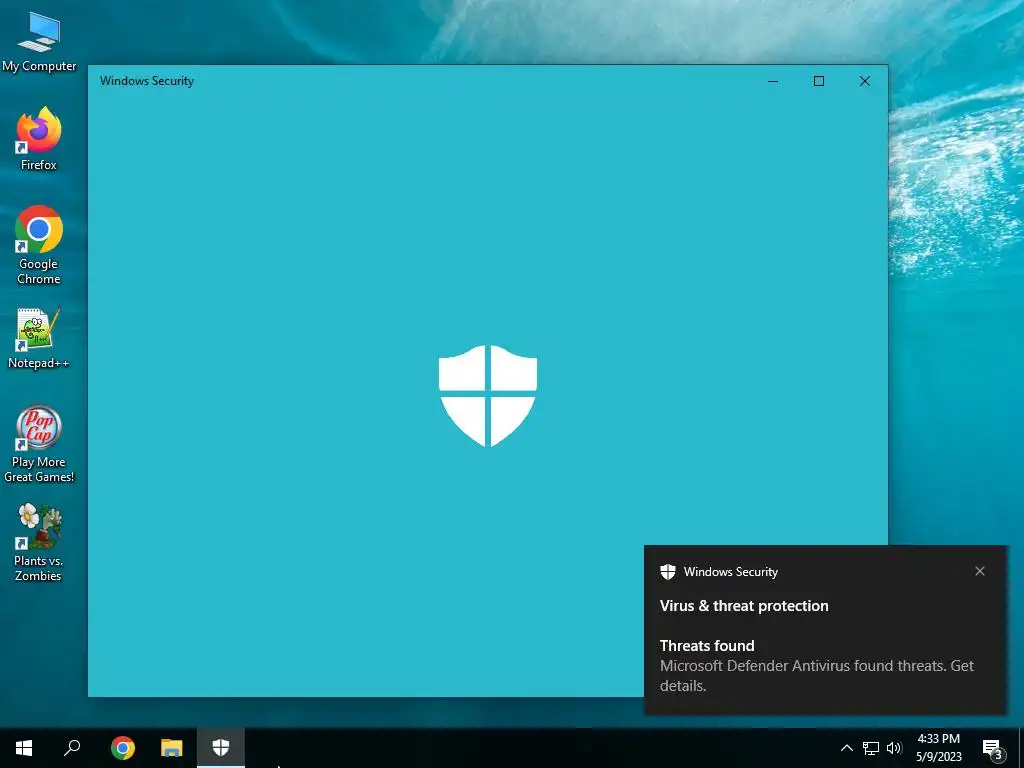Open the Action Center notifications icon
The image size is (1024, 768).
point(993,748)
